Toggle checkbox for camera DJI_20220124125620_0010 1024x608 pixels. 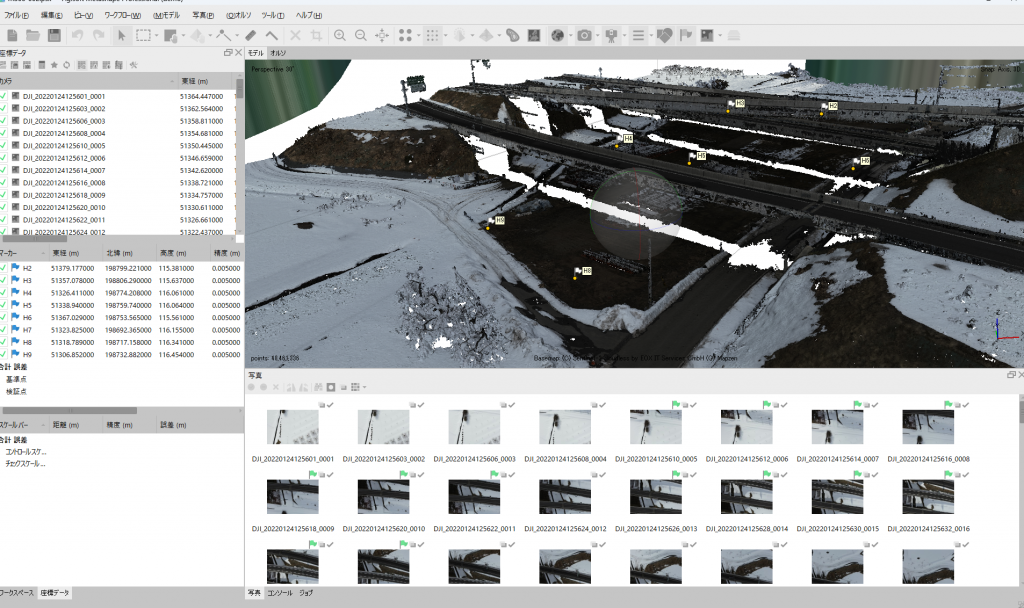pos(4,208)
